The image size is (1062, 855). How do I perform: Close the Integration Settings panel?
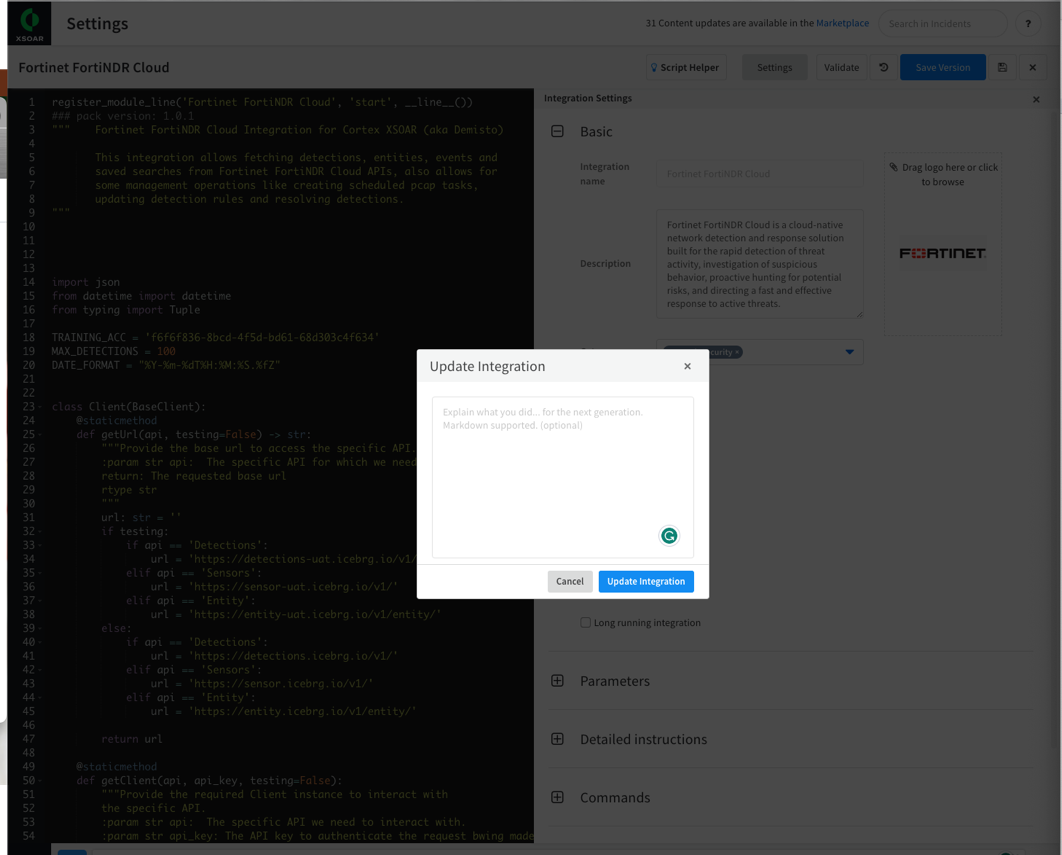[x=1036, y=99]
